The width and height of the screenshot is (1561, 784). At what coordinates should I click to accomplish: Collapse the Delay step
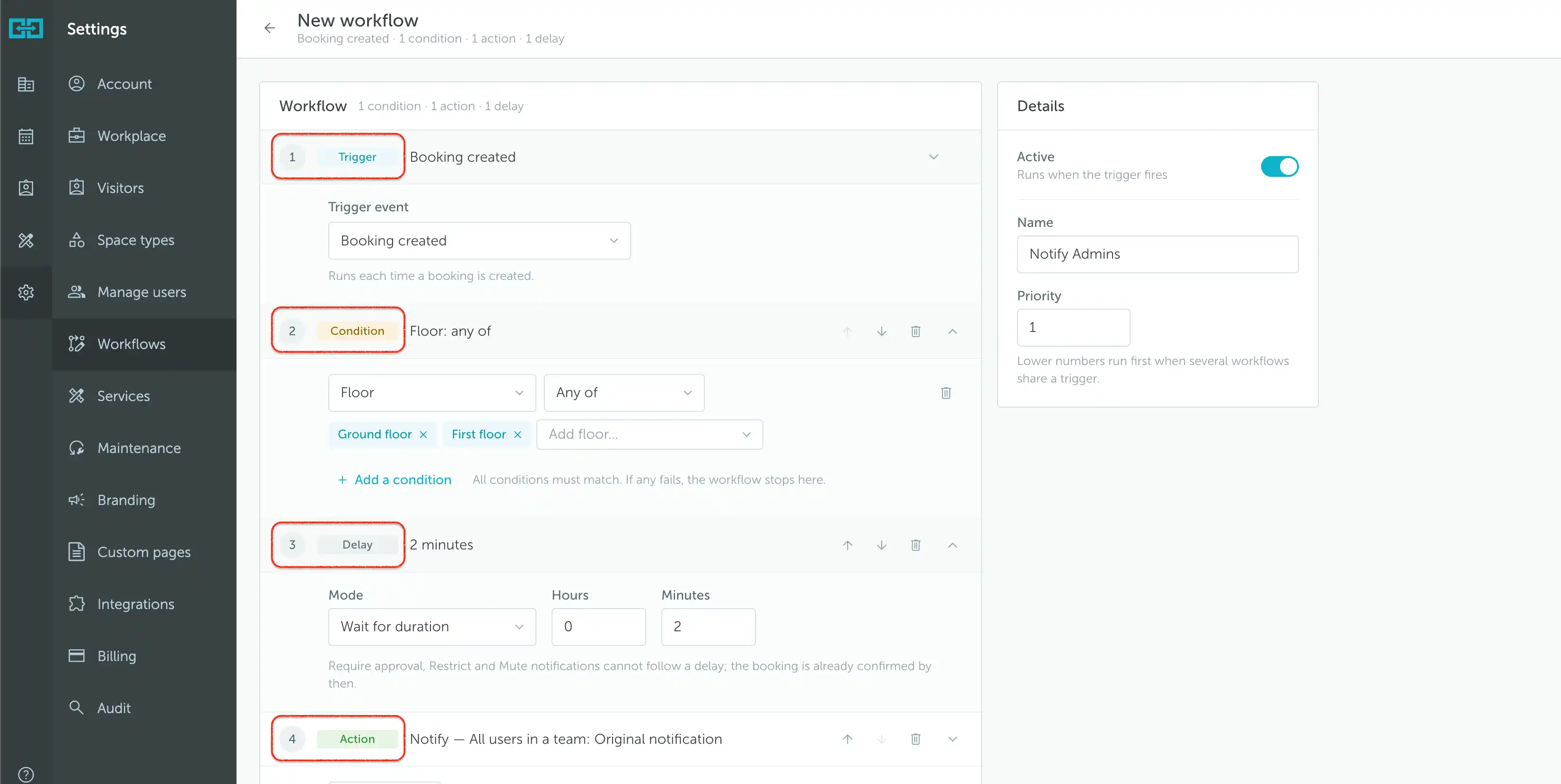click(953, 545)
